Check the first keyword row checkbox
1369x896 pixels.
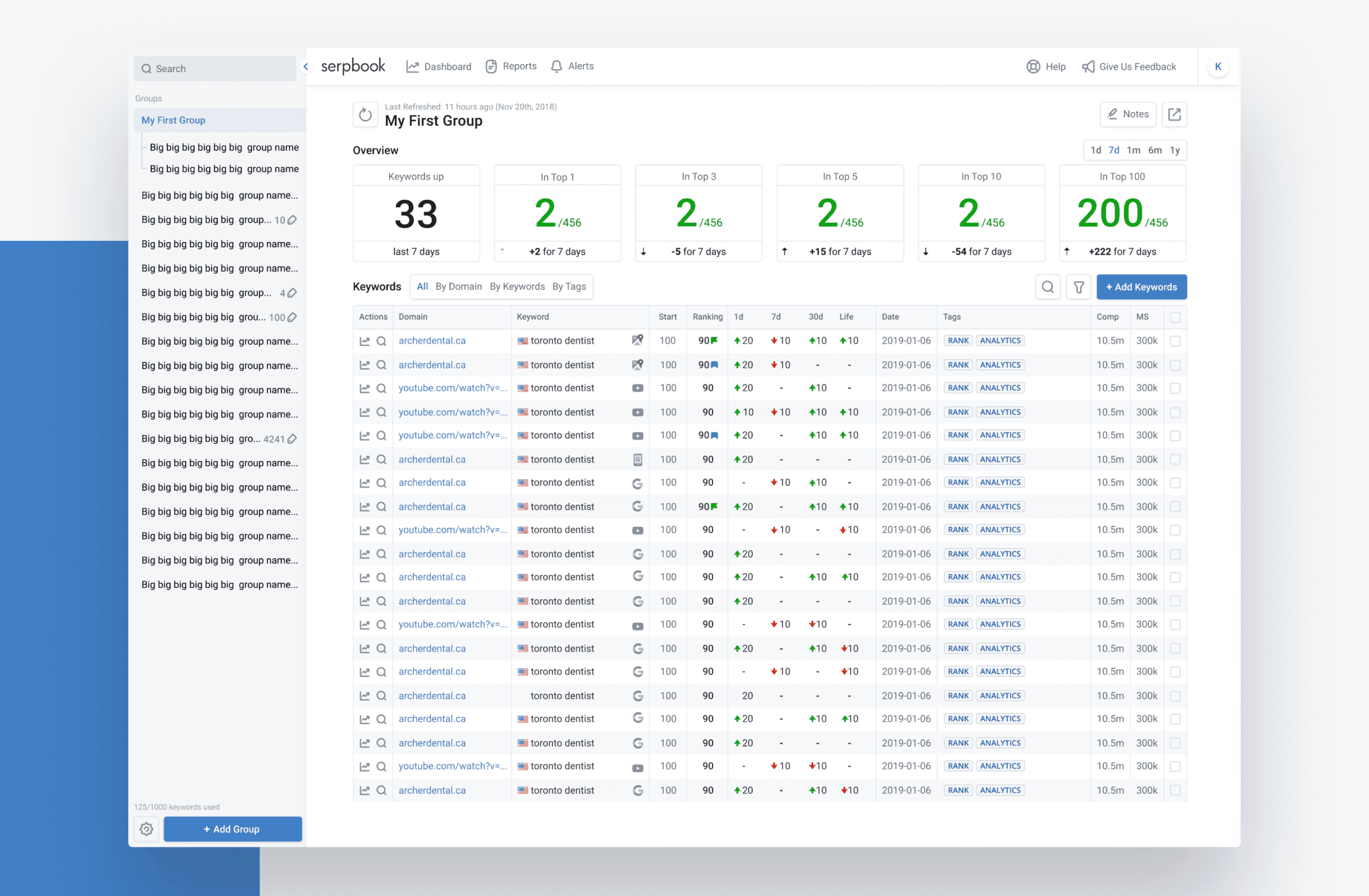(1175, 341)
